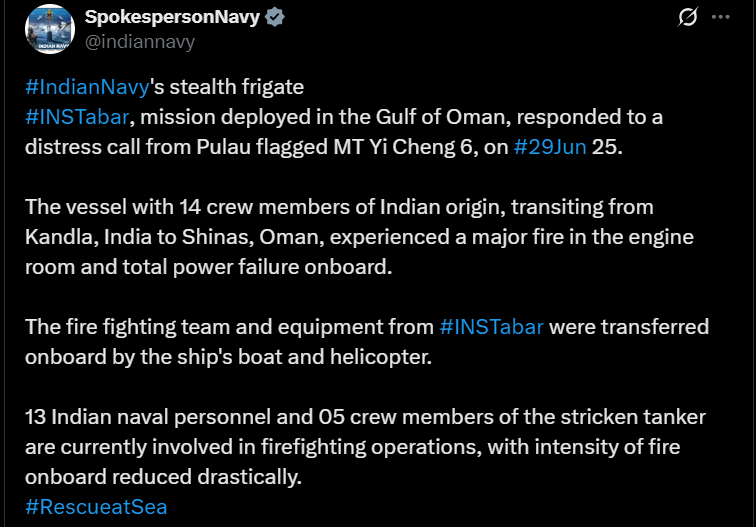Click #INSTabar hashtag before "mission deployed"
Screen dimensions: 756x527
click(77, 117)
